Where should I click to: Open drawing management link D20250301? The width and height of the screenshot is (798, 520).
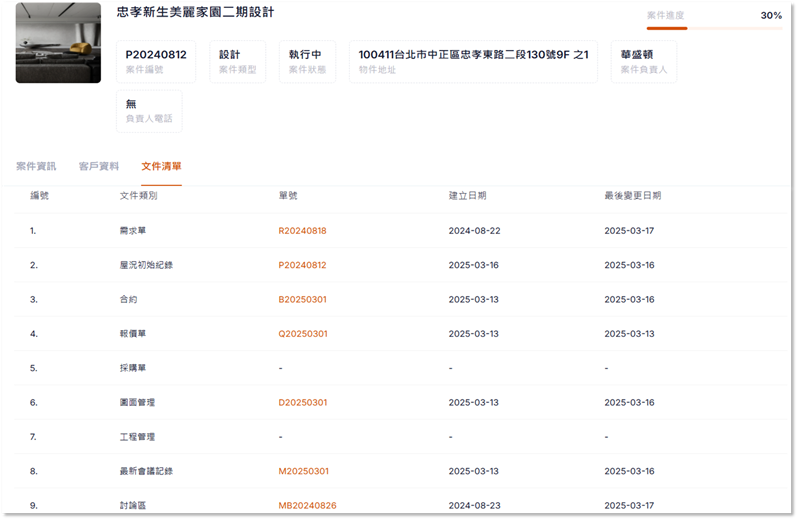302,403
